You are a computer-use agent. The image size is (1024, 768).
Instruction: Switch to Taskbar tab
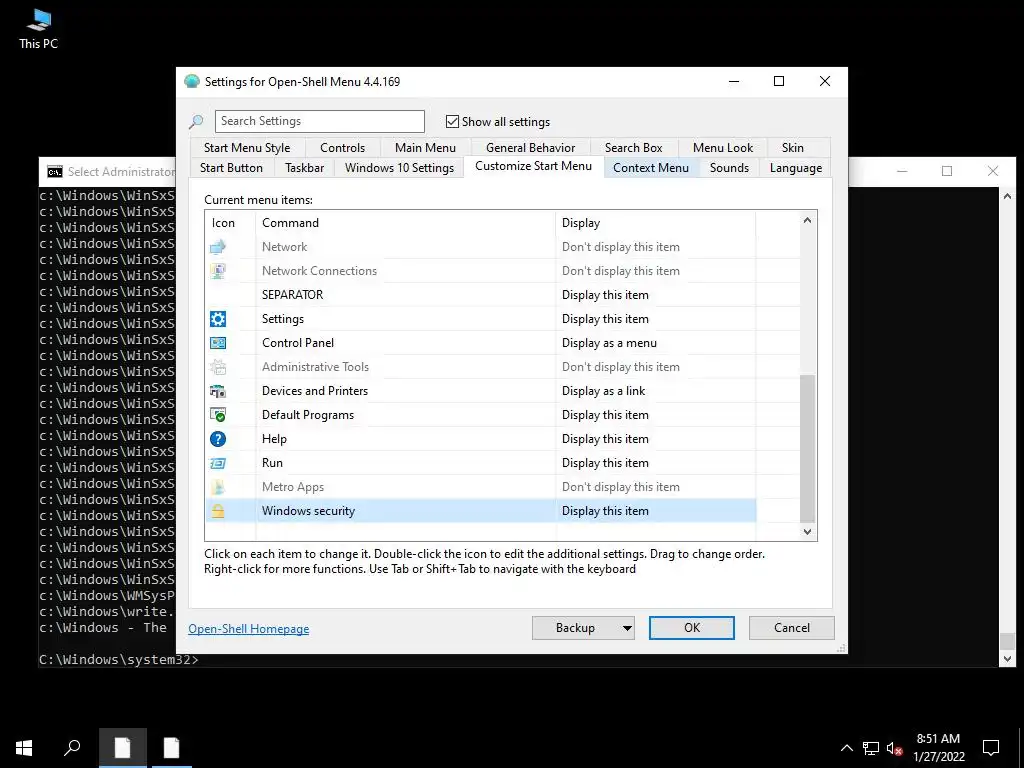(304, 168)
